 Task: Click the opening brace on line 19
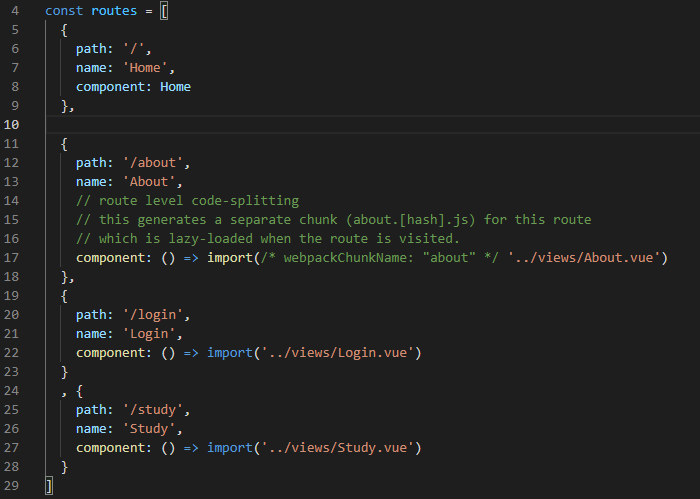coord(64,296)
